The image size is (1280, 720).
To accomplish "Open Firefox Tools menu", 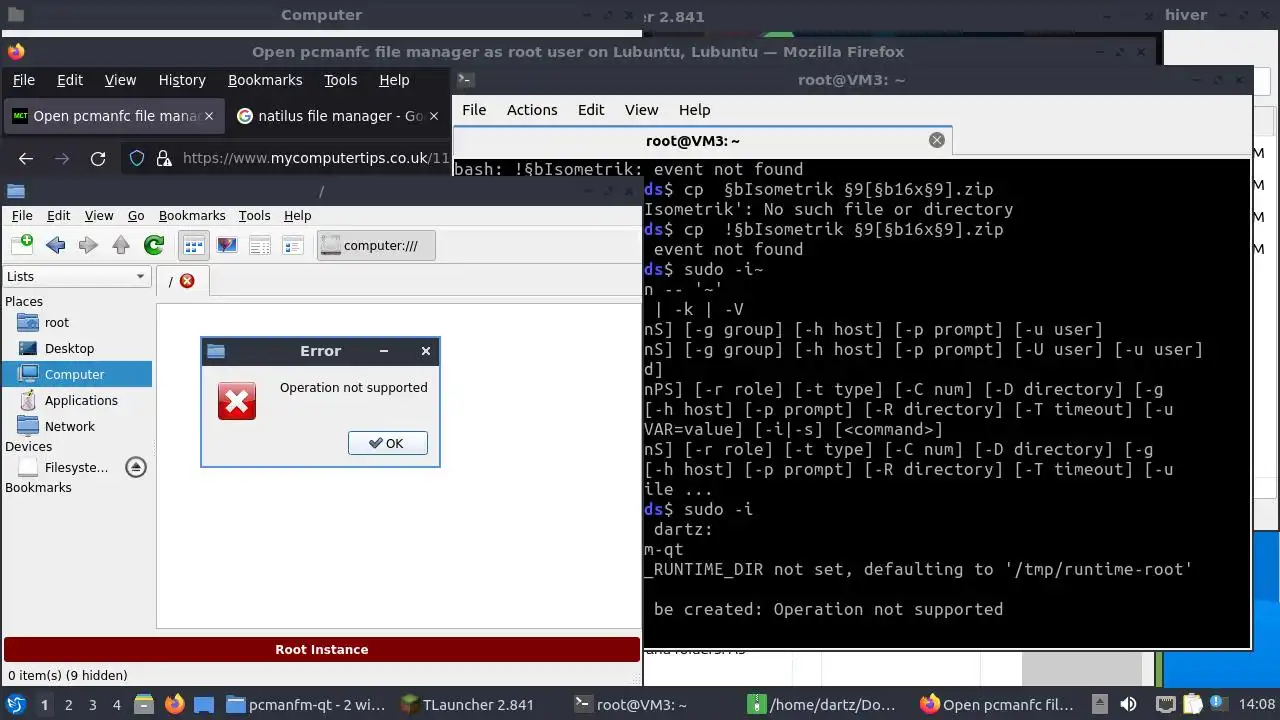I will (340, 80).
